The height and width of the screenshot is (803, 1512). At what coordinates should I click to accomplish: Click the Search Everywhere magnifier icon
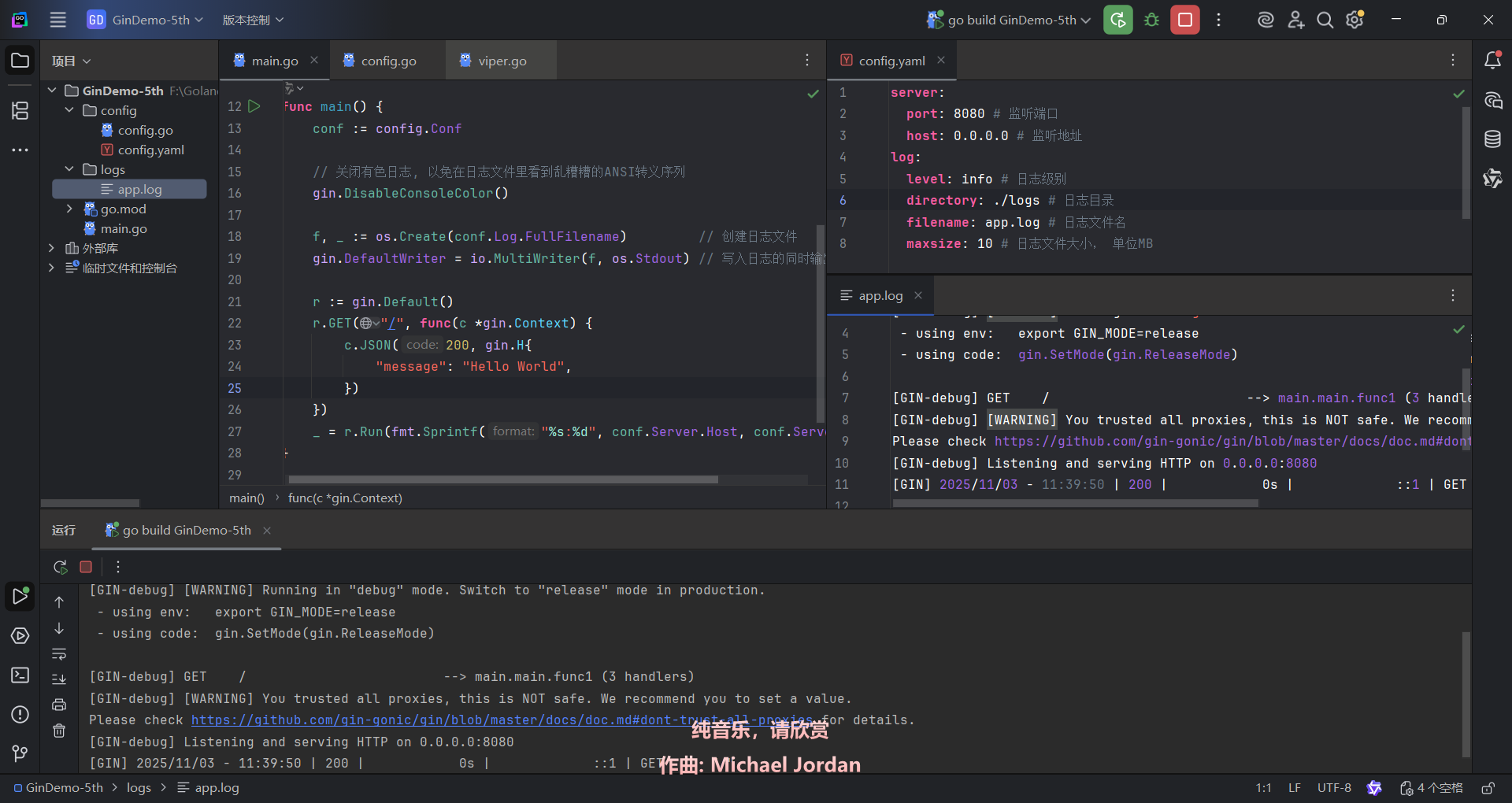tap(1325, 20)
